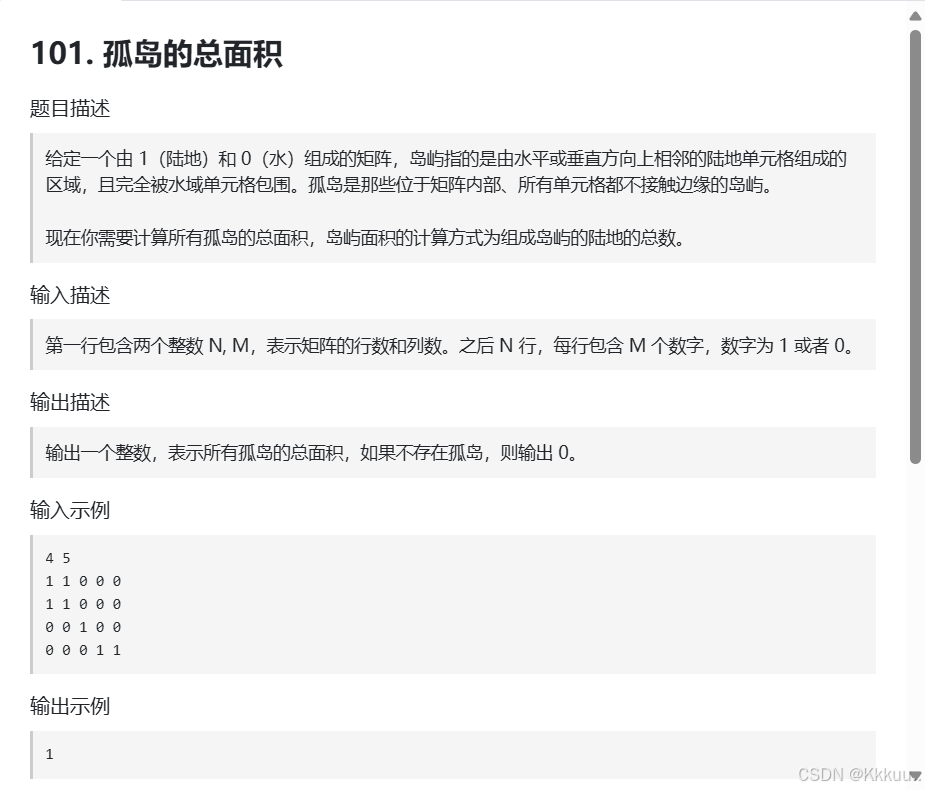Click the scrollbar down arrow
The height and width of the screenshot is (790, 925).
915,775
